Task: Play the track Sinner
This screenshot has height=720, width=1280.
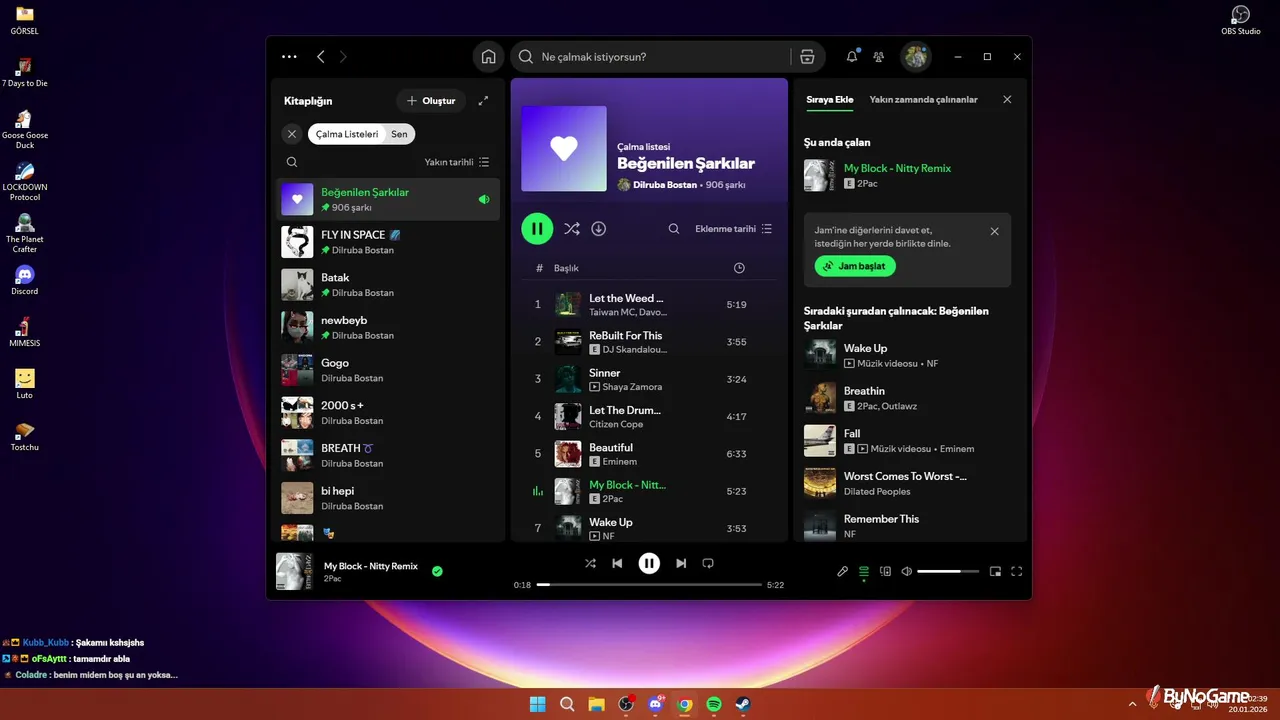Action: pyautogui.click(x=648, y=379)
